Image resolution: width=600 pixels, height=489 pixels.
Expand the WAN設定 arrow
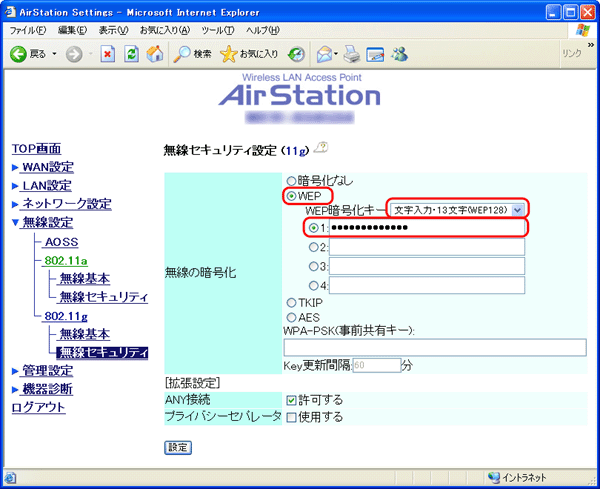click(x=15, y=167)
